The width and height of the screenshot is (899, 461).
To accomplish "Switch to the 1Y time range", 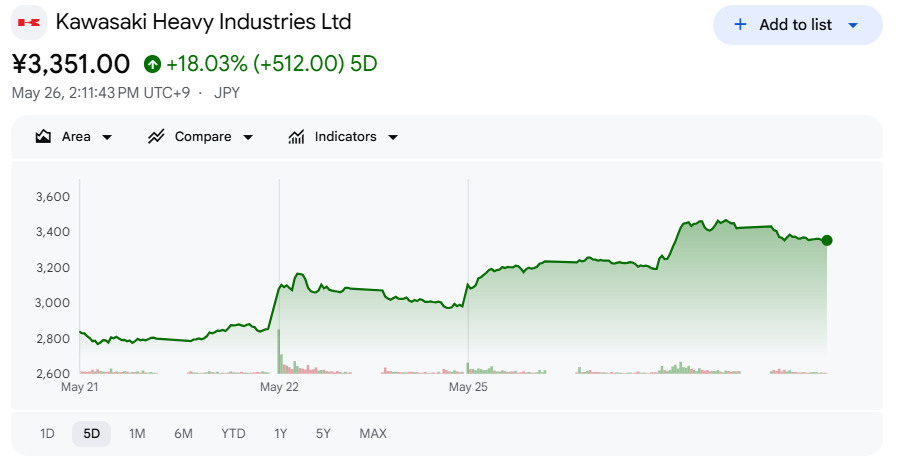I will 280,433.
